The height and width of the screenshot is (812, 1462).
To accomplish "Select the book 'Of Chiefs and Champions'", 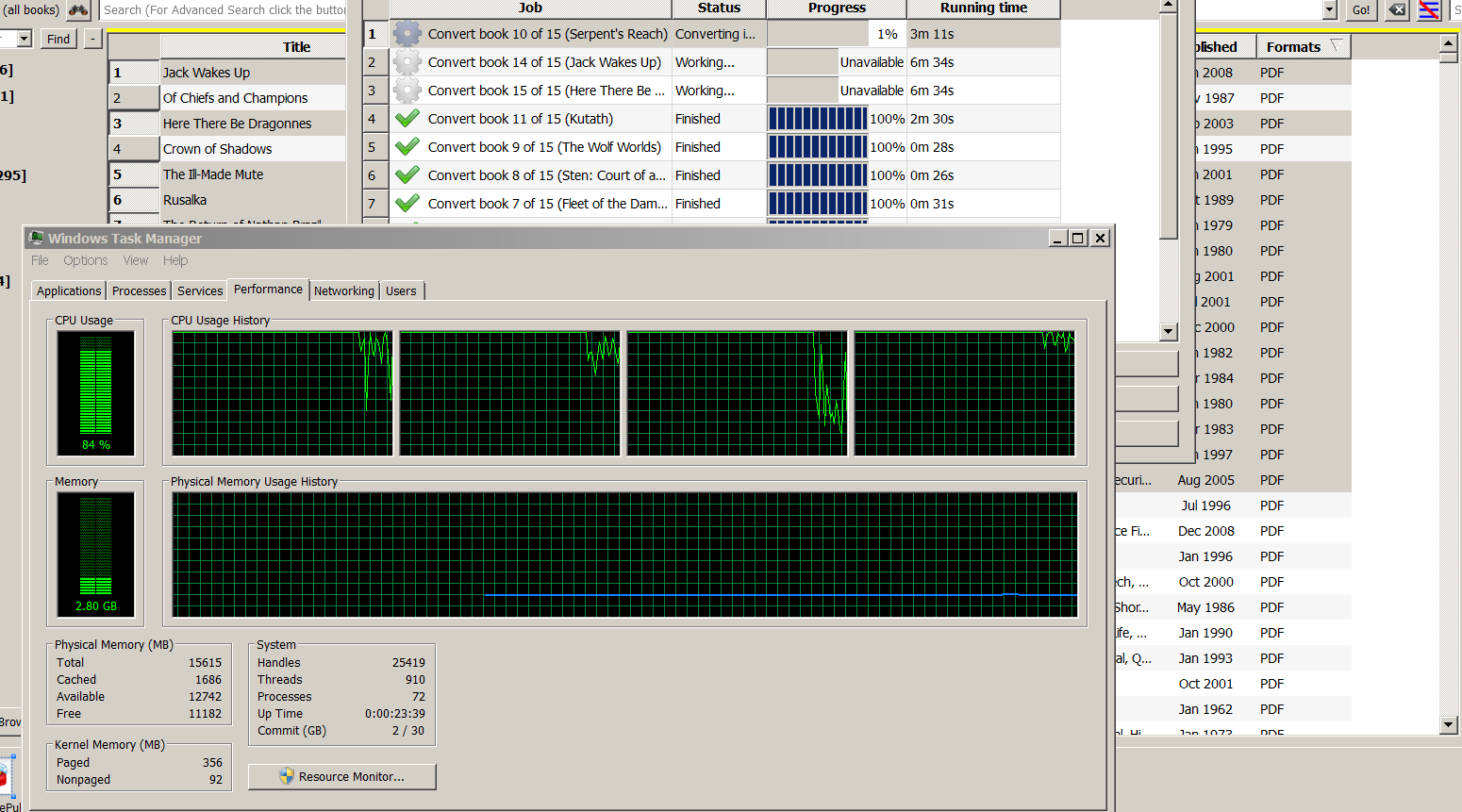I will pos(236,98).
